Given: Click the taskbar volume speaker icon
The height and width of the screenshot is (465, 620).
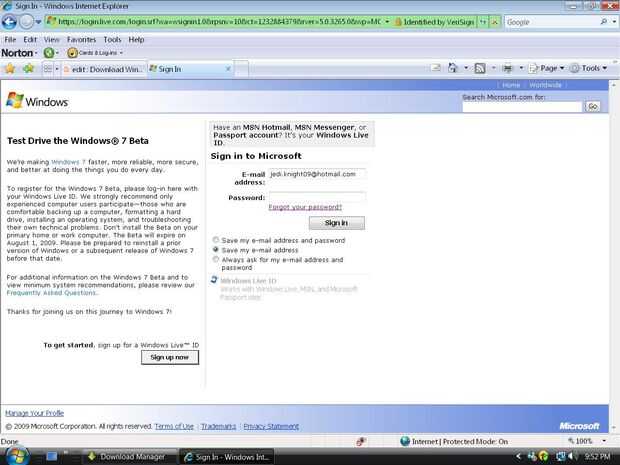Looking at the screenshot, I should pos(571,457).
